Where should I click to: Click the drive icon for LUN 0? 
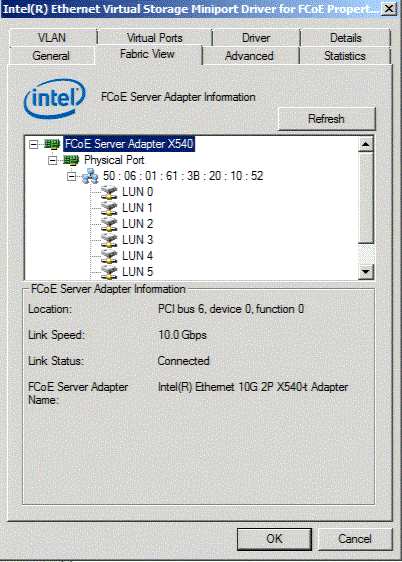109,192
